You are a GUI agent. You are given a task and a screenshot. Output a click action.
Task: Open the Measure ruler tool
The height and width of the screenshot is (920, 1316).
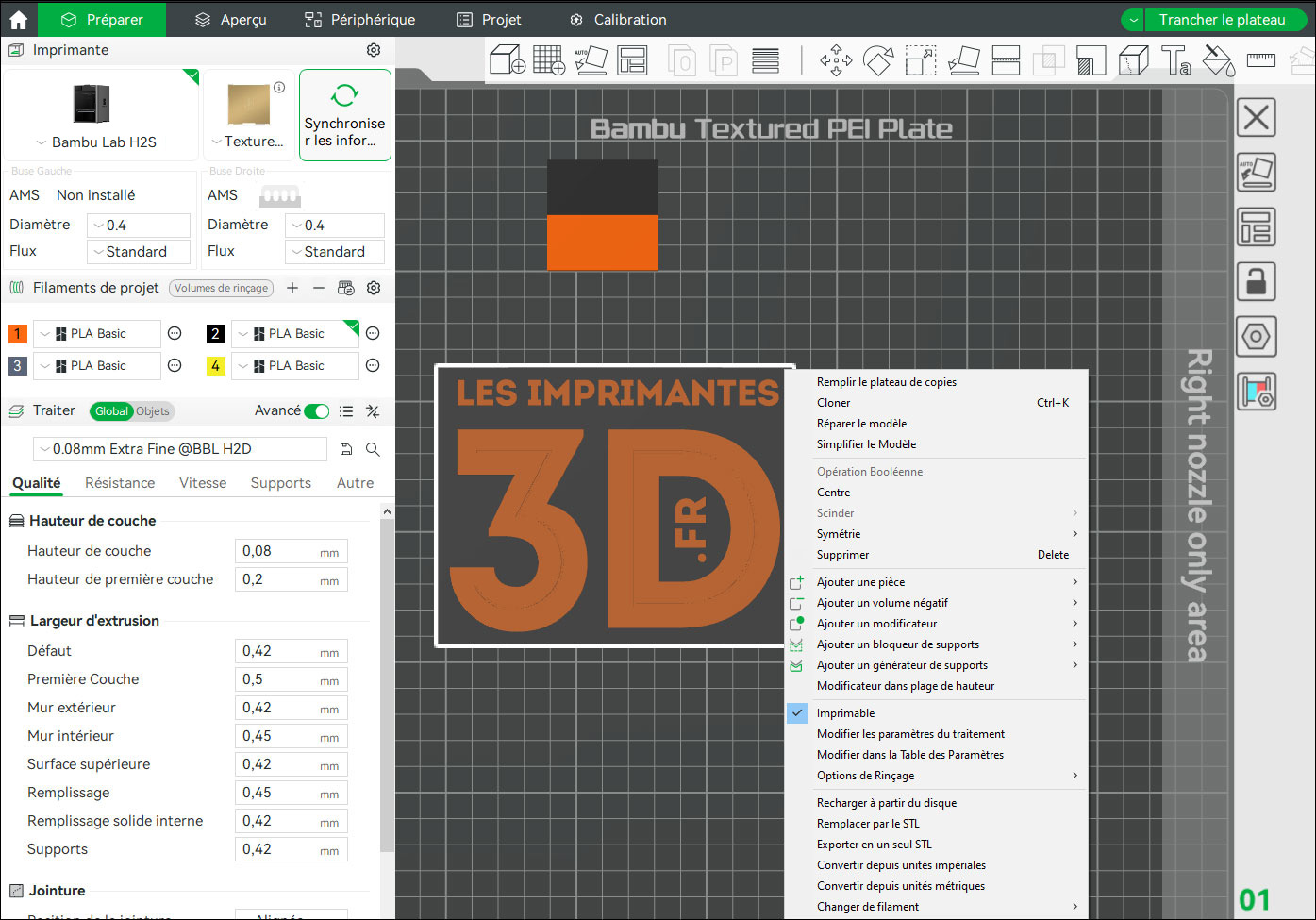[x=1260, y=60]
